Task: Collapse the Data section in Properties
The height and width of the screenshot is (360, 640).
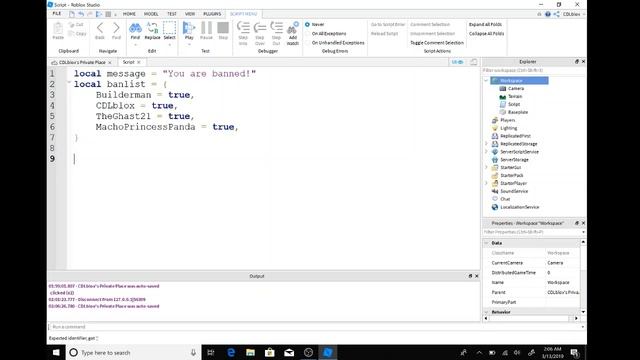Action: [486, 243]
